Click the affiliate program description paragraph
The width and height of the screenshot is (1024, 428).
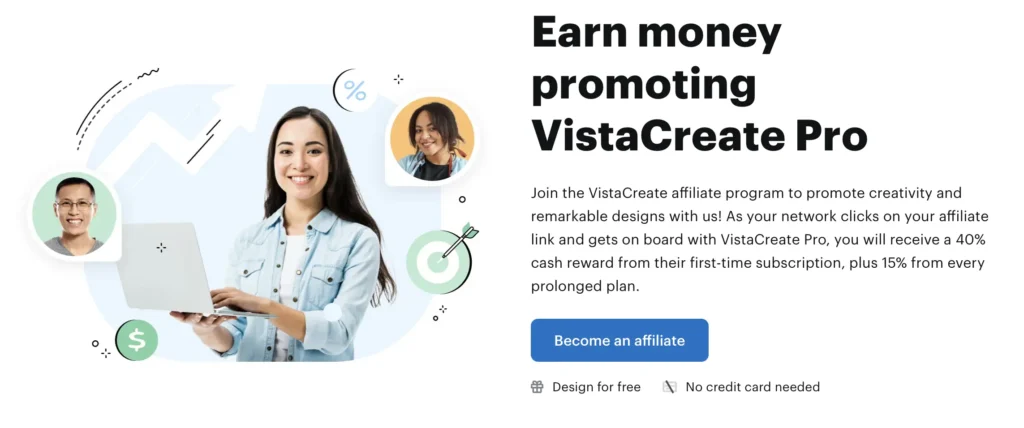coord(760,240)
